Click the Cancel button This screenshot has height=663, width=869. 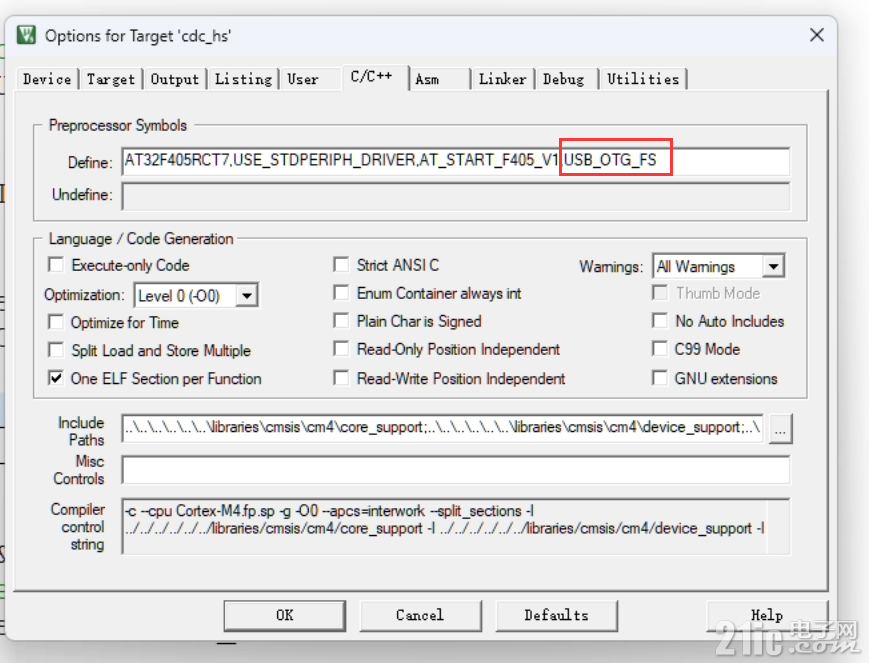pyautogui.click(x=420, y=615)
